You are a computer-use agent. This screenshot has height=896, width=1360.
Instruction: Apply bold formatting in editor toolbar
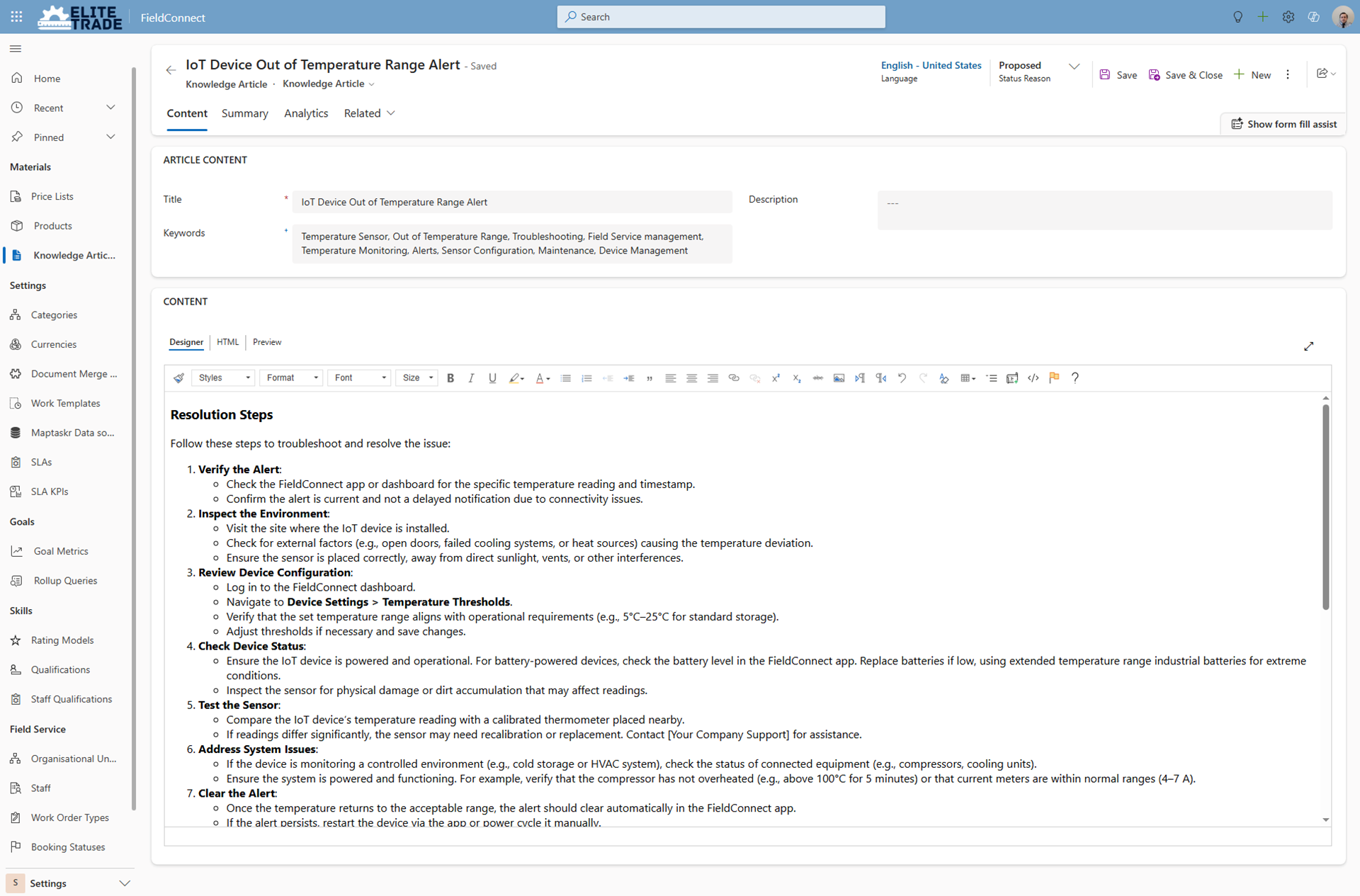(x=450, y=378)
